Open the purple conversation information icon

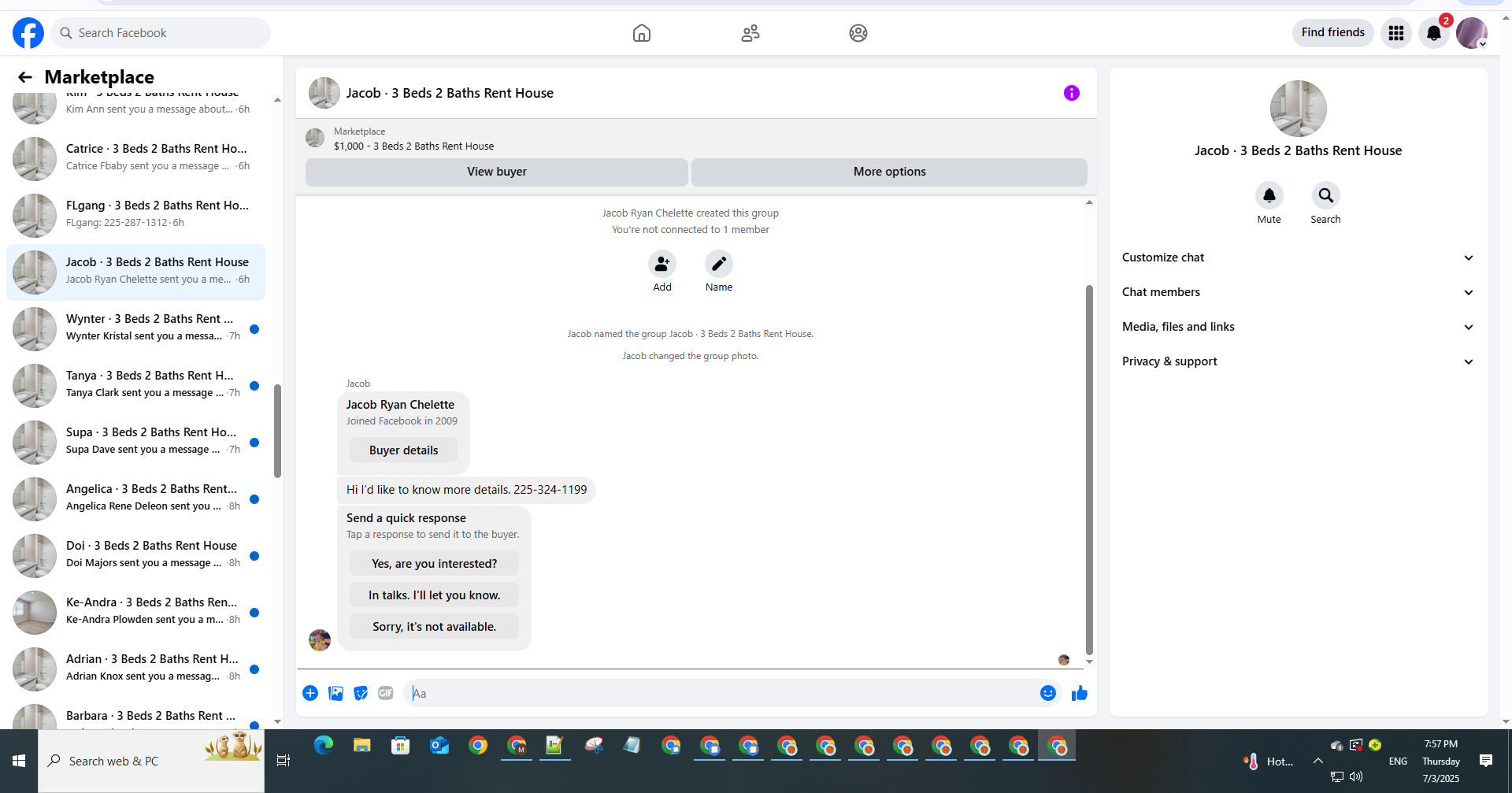click(x=1072, y=93)
